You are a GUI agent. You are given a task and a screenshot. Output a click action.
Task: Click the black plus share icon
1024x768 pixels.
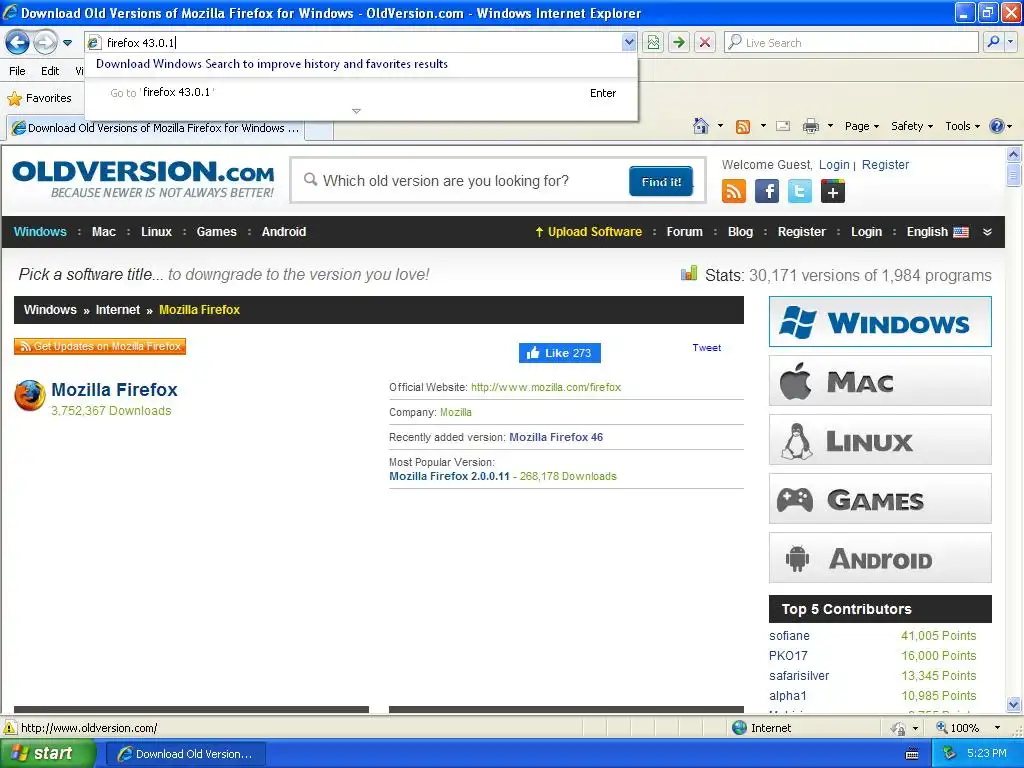833,191
